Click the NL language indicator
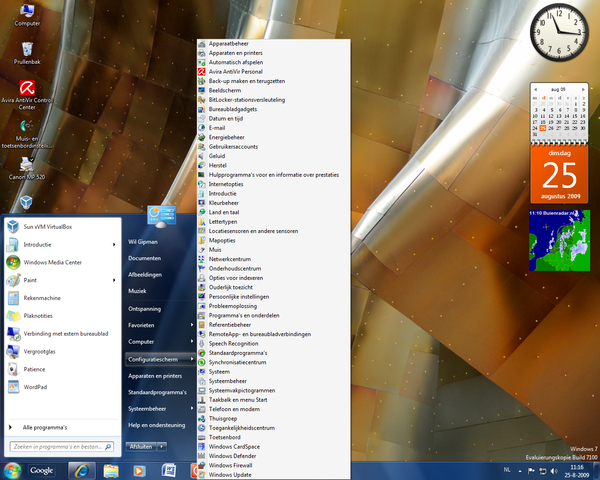The image size is (600, 480). [x=507, y=470]
